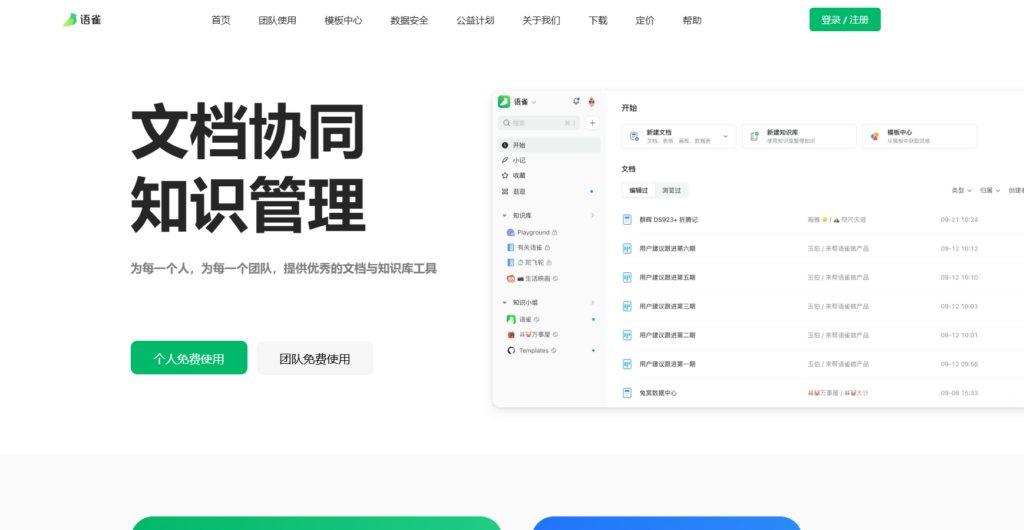The image size is (1024, 530).
Task: Click the 万事屋 group icon
Action: click(511, 334)
